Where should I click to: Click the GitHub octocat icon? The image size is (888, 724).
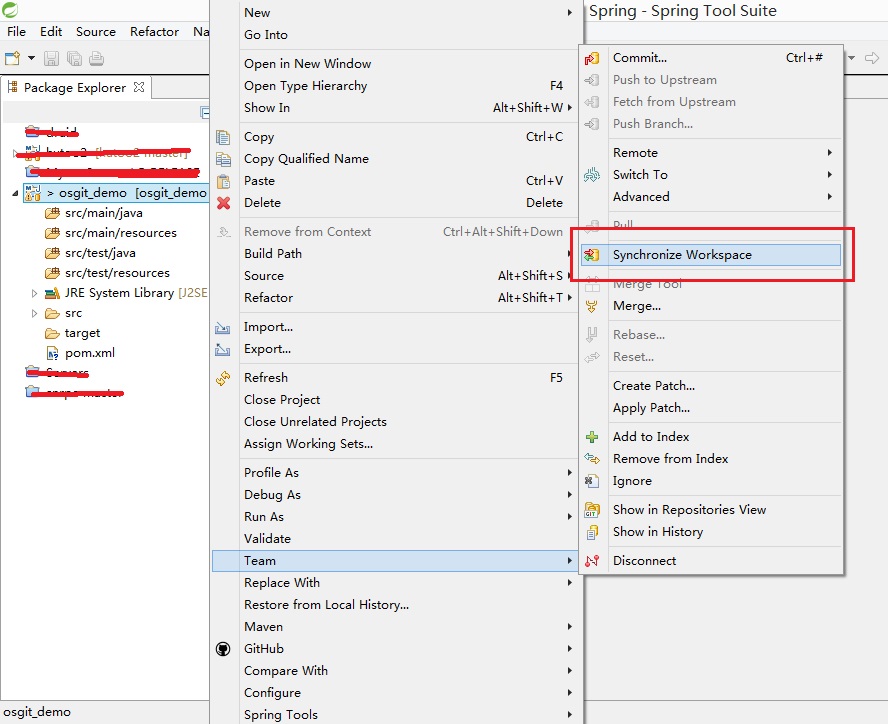[223, 649]
